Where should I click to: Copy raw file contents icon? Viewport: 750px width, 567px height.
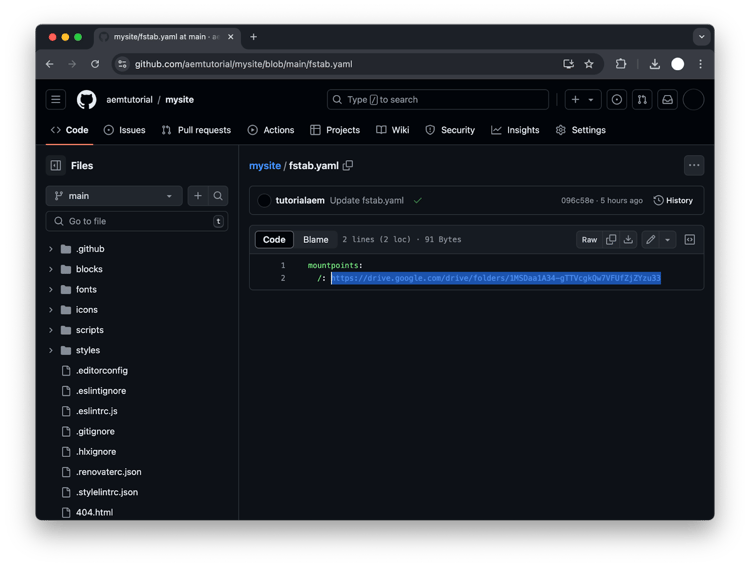point(611,240)
